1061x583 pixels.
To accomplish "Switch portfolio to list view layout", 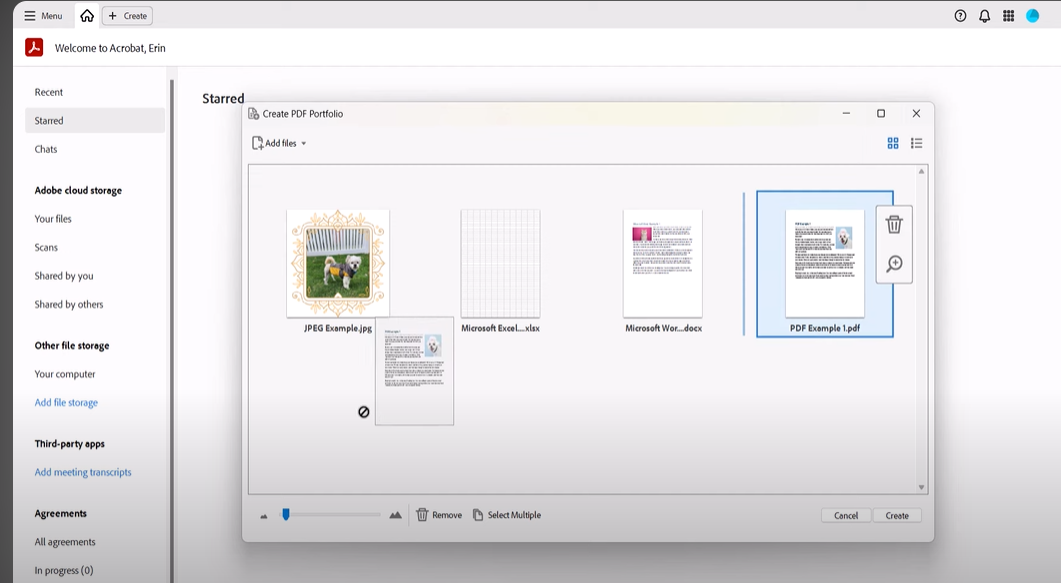I will pyautogui.click(x=916, y=143).
